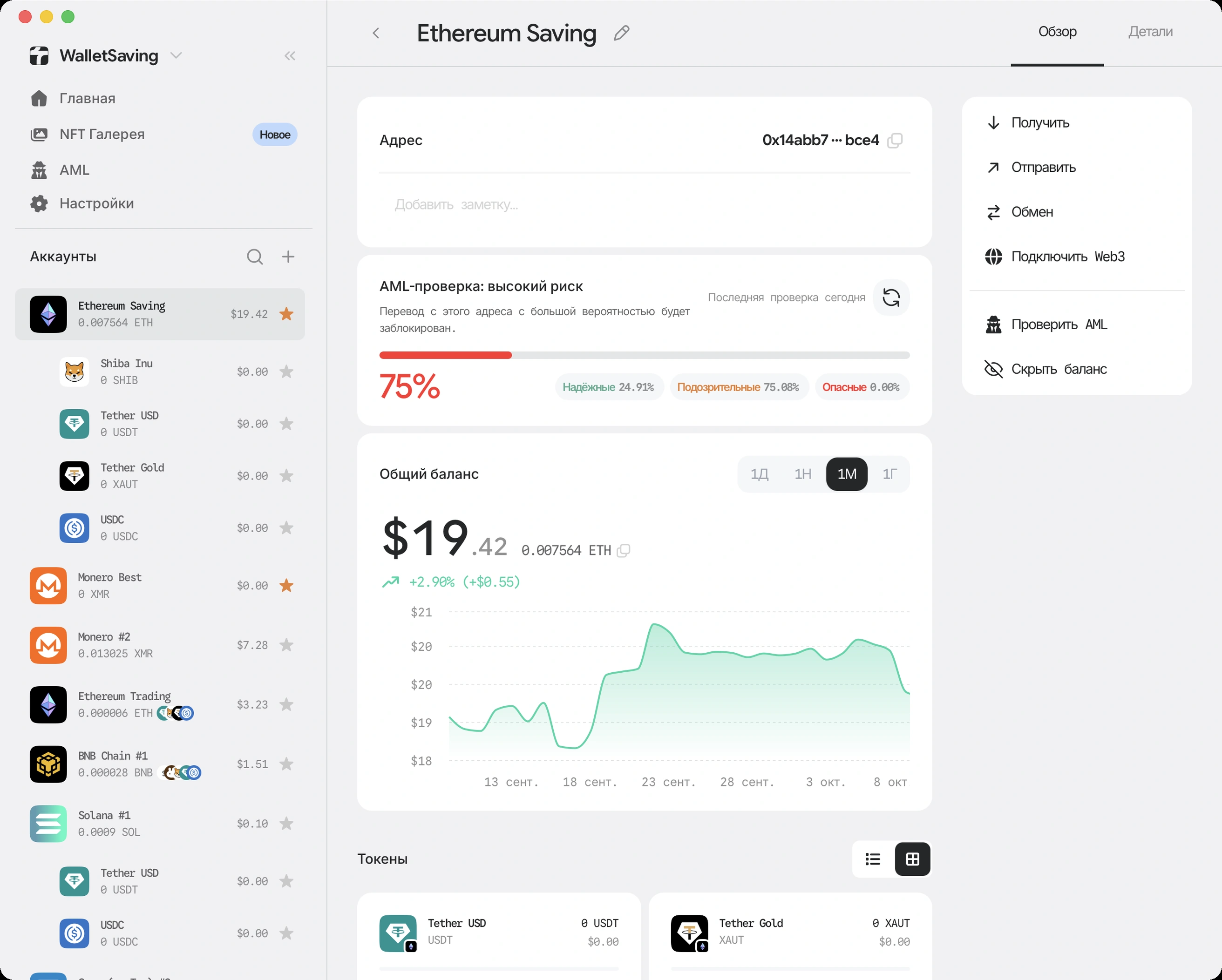Select the 1Н chart period
Image resolution: width=1222 pixels, height=980 pixels.
802,474
